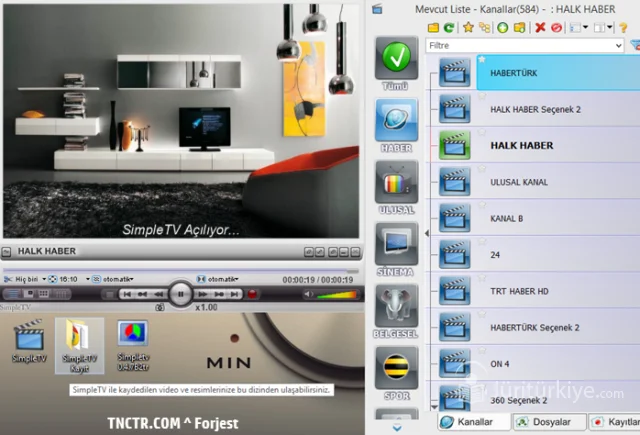640x435 pixels.
Task: Toggle favorite star on HALK HABER Seçenek 2
Action: pos(482,96)
